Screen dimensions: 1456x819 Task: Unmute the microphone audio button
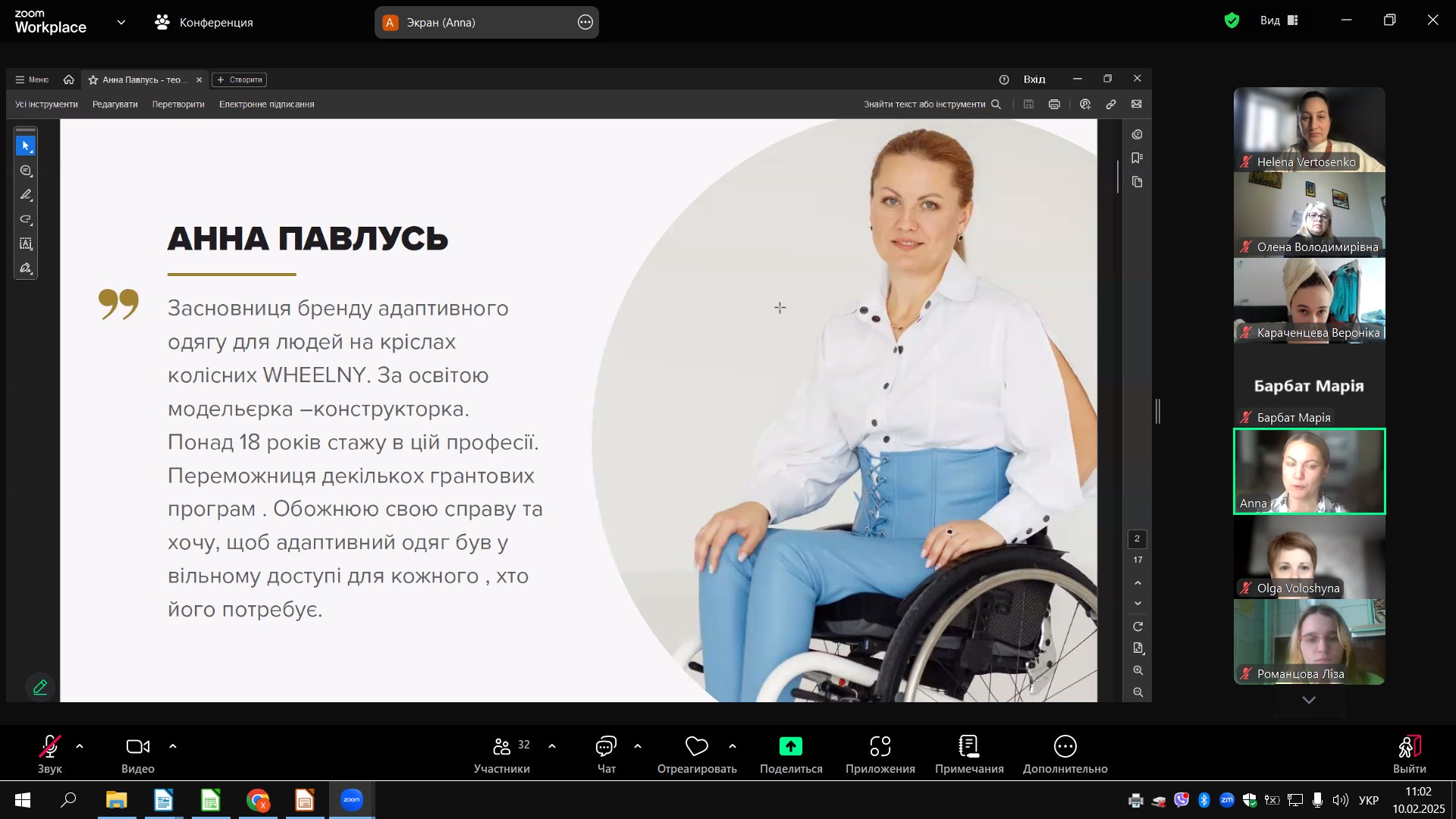coord(50,747)
